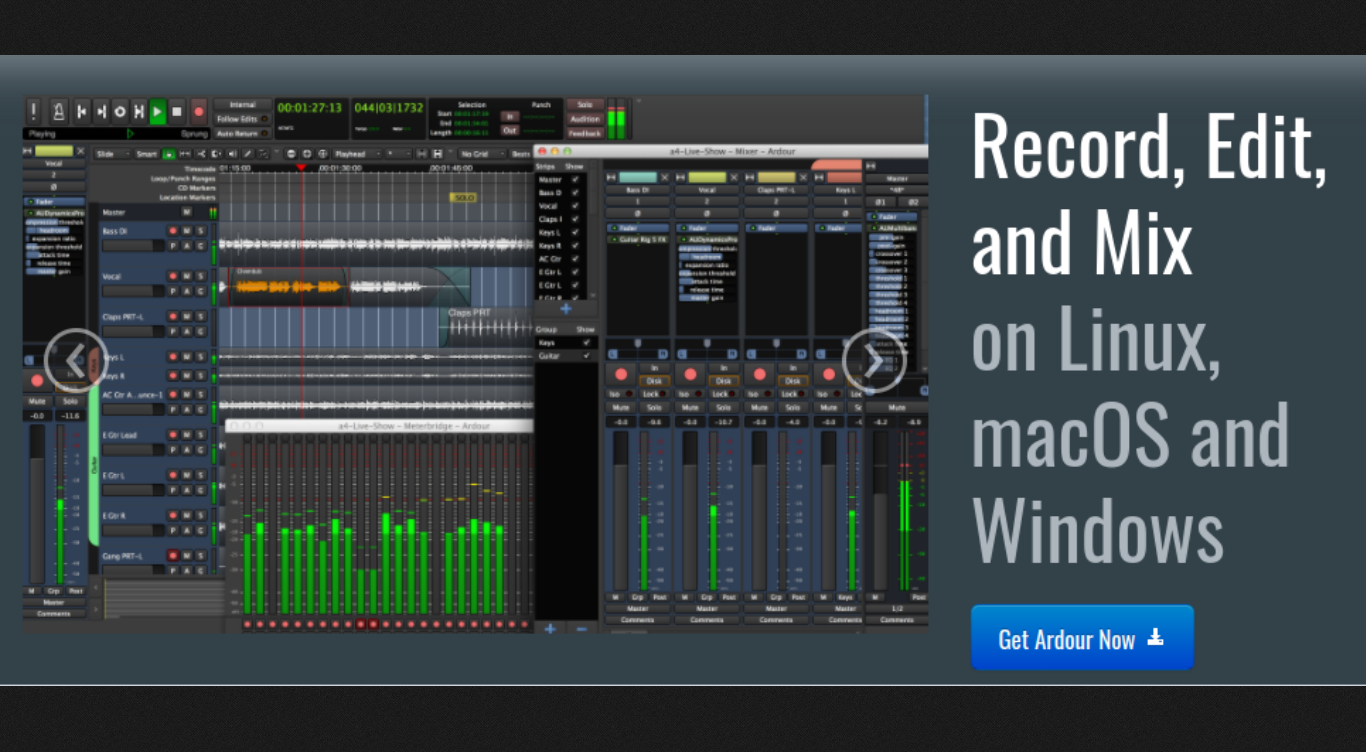
Task: Toggle Show checkbox for Guitar group
Action: 586,355
